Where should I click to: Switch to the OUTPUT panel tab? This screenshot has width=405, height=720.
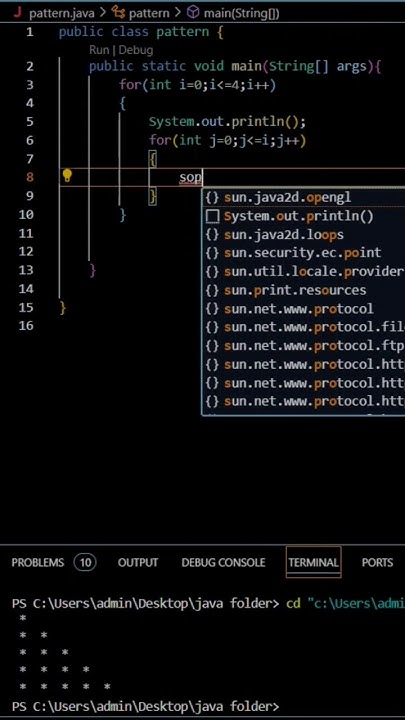tap(138, 562)
